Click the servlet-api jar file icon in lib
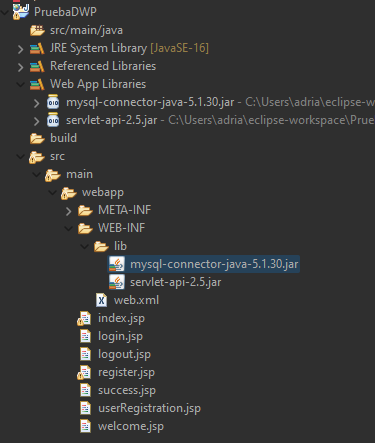375x443 pixels. tap(117, 282)
